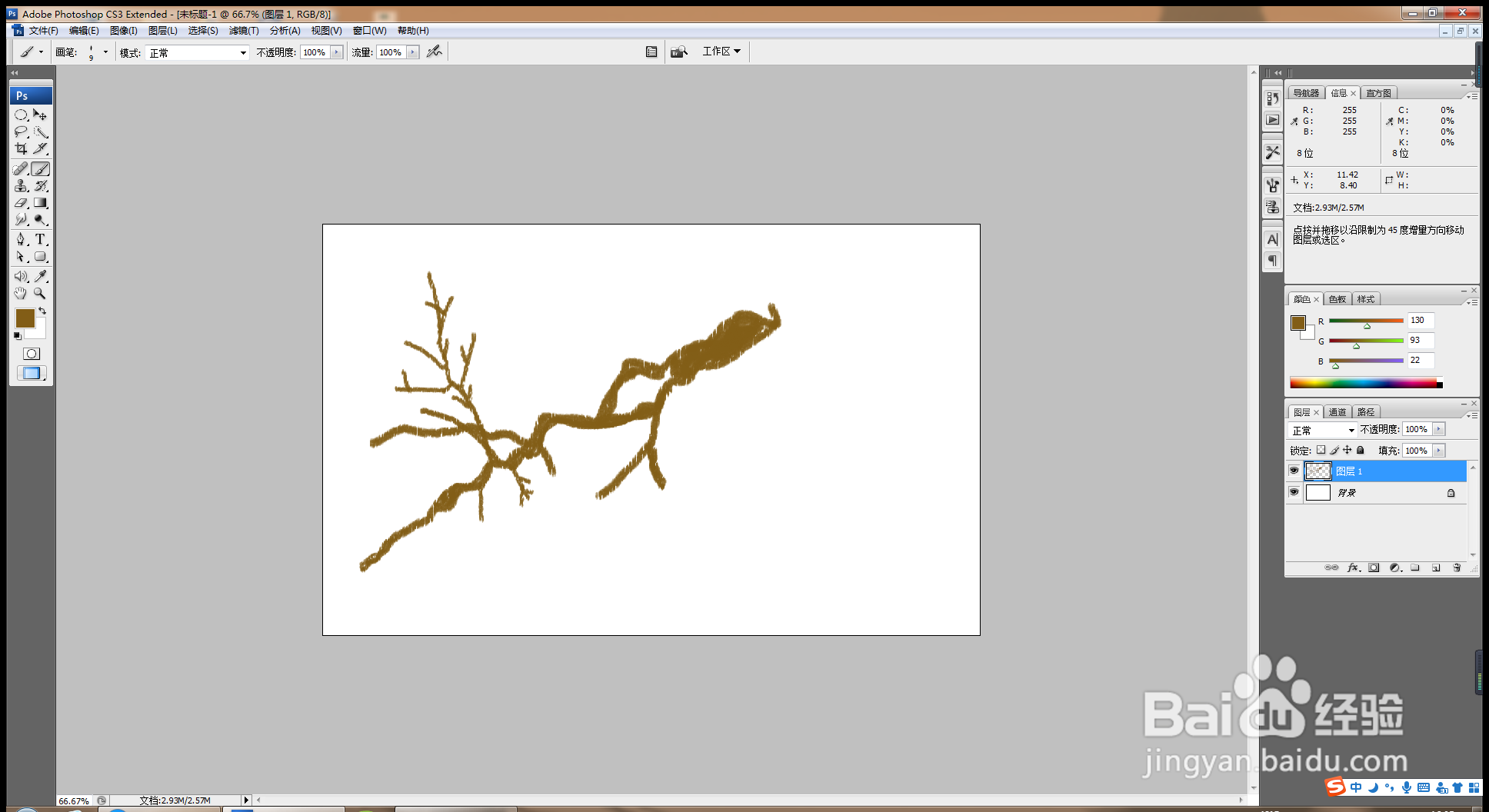Viewport: 1489px width, 812px height.
Task: Hide 图层 1 layer visibility
Action: pyautogui.click(x=1294, y=471)
